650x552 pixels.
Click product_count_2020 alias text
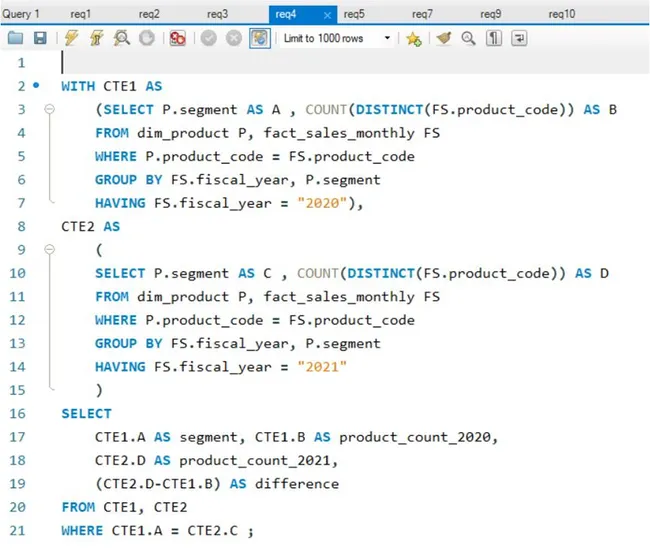coord(415,437)
